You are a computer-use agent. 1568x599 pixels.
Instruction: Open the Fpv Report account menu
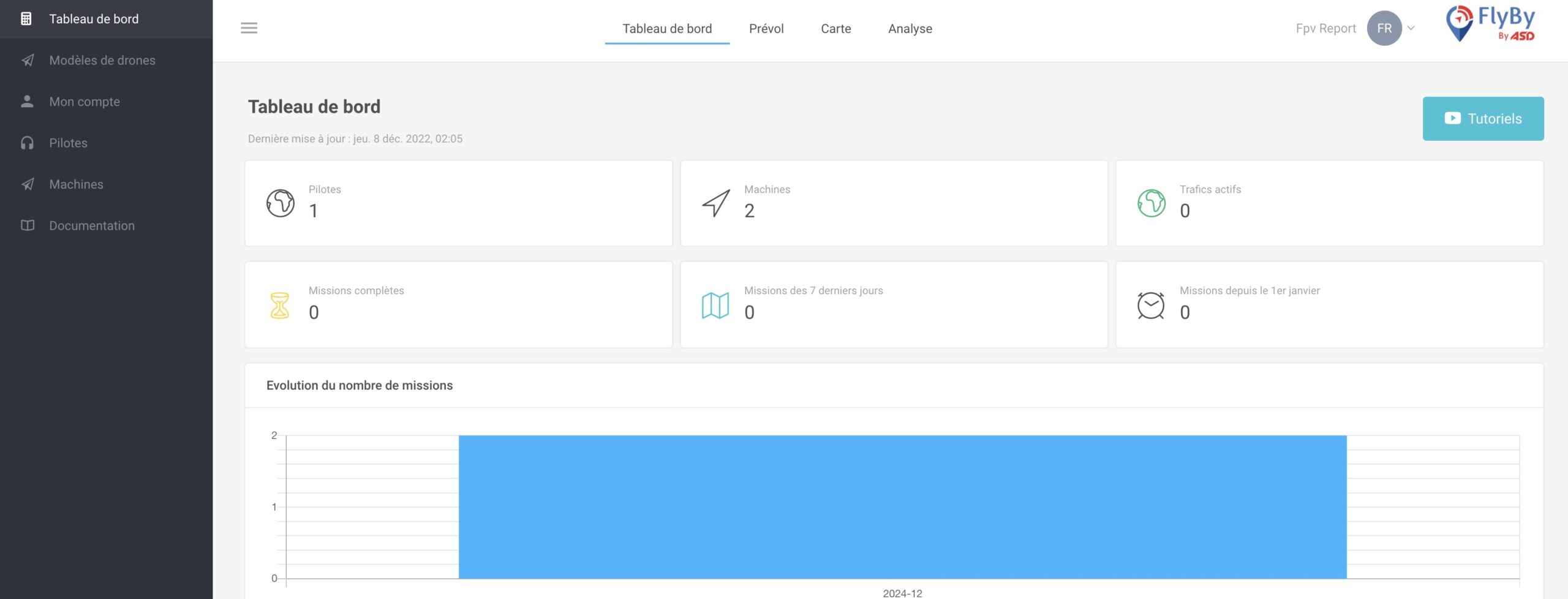point(1325,28)
